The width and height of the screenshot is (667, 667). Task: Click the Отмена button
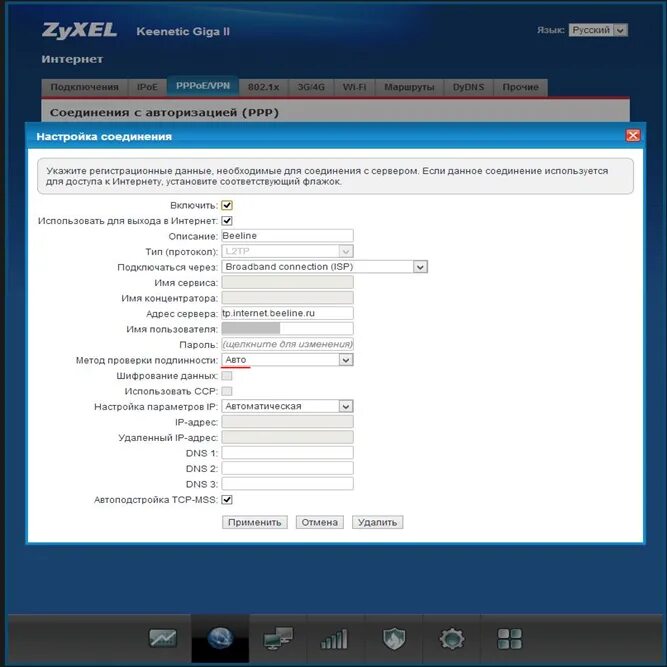[x=319, y=522]
